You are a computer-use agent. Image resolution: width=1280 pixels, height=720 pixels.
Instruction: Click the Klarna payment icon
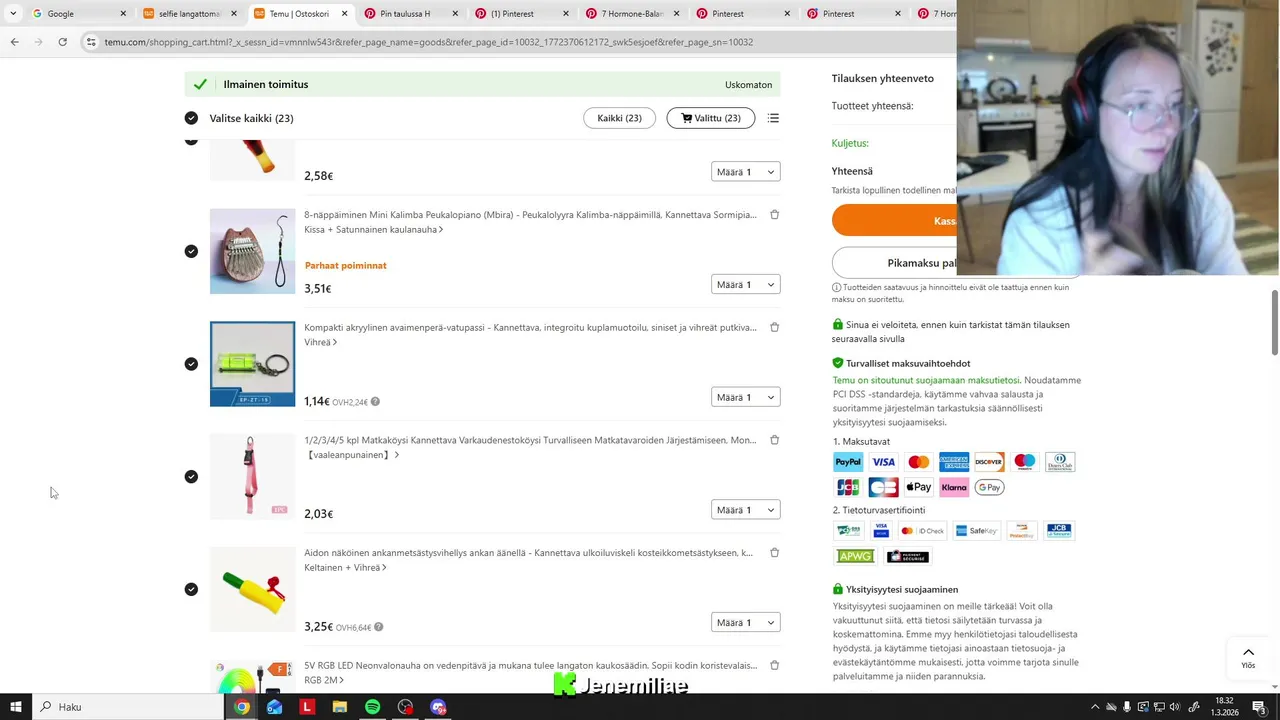(954, 487)
